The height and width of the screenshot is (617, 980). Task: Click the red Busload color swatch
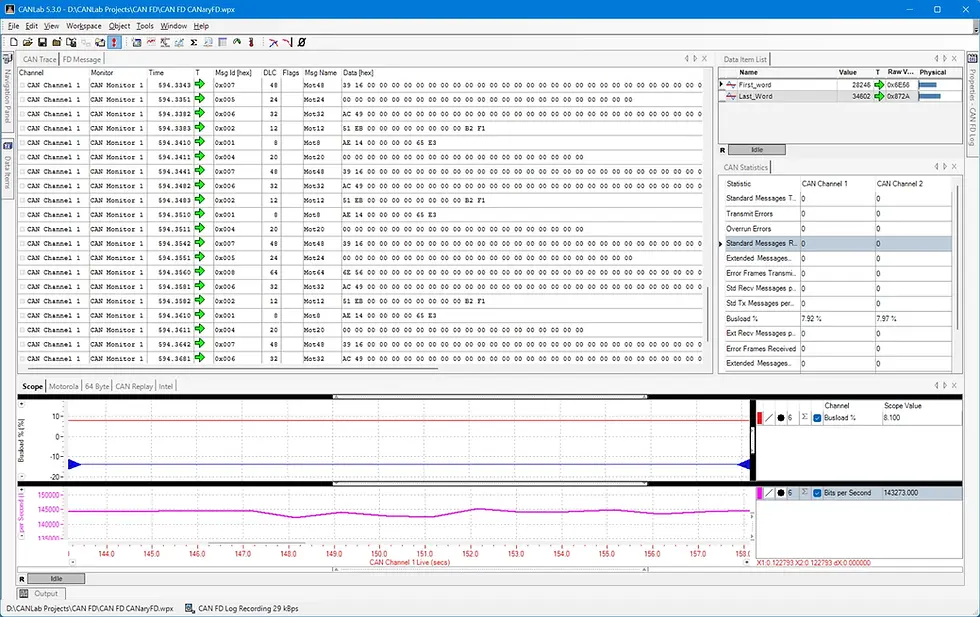[x=759, y=418]
